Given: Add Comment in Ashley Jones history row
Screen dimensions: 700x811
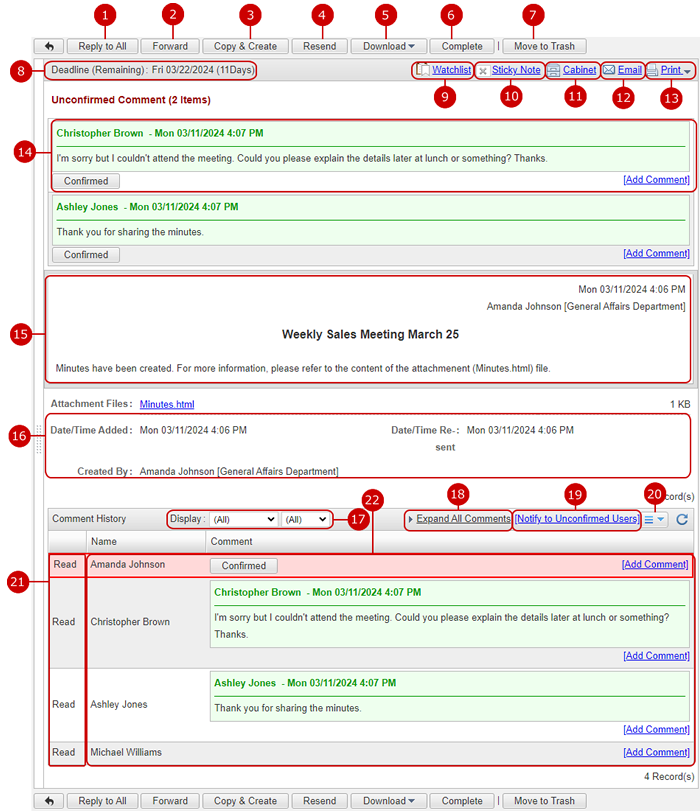Looking at the screenshot, I should (656, 729).
